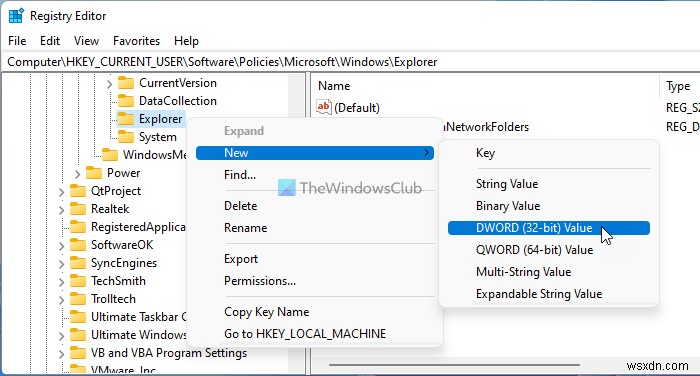Click the CurrentVersion folder icon

point(126,83)
